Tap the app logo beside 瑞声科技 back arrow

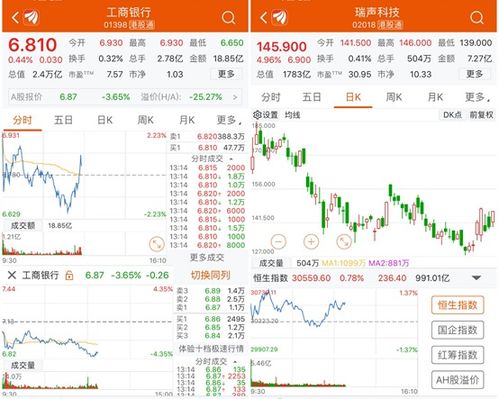click(x=280, y=17)
